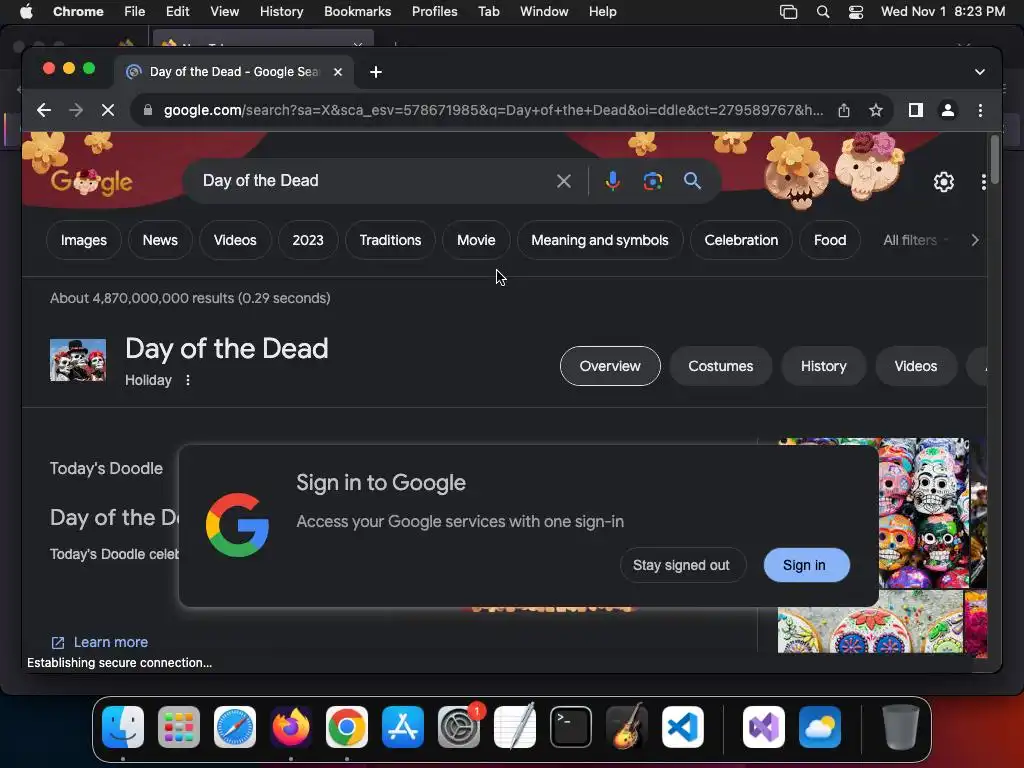Select the 2023 filter chip
1024x768 pixels.
point(308,240)
